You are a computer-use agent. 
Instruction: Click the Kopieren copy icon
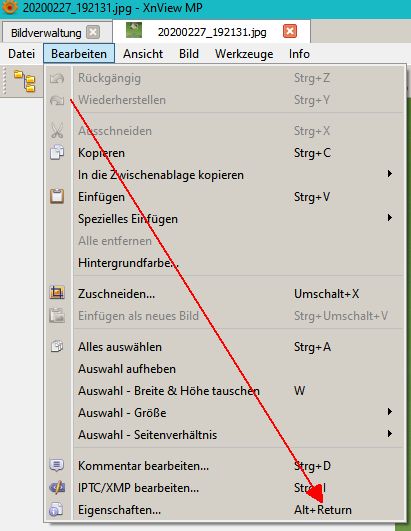coord(57,152)
